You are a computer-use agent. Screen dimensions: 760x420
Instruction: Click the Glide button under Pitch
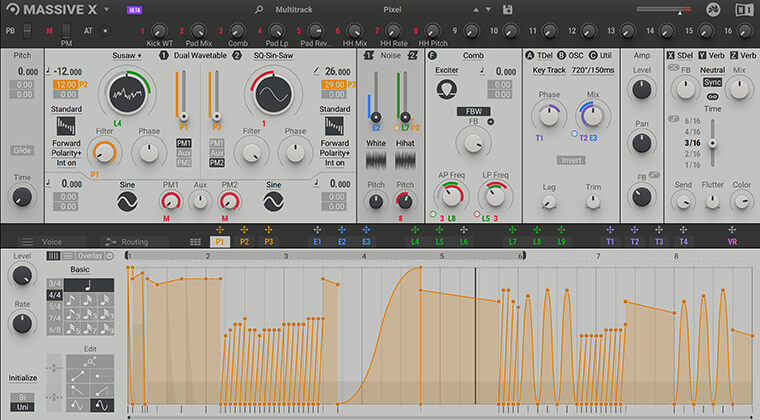point(22,150)
